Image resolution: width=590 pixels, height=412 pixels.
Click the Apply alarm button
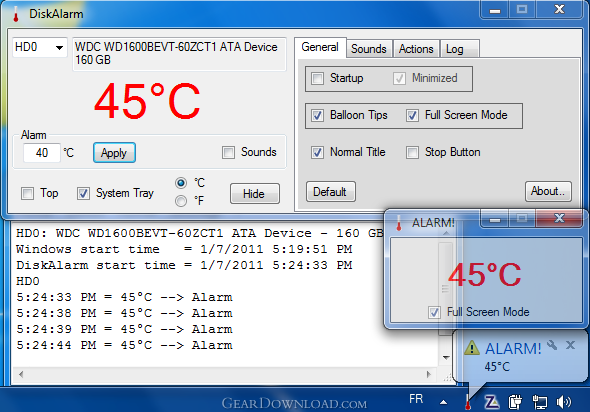(114, 153)
